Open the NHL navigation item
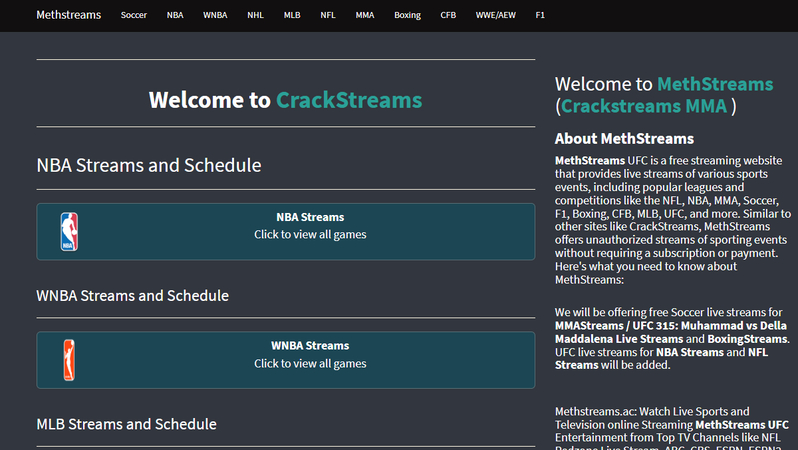The width and height of the screenshot is (798, 450). click(255, 15)
